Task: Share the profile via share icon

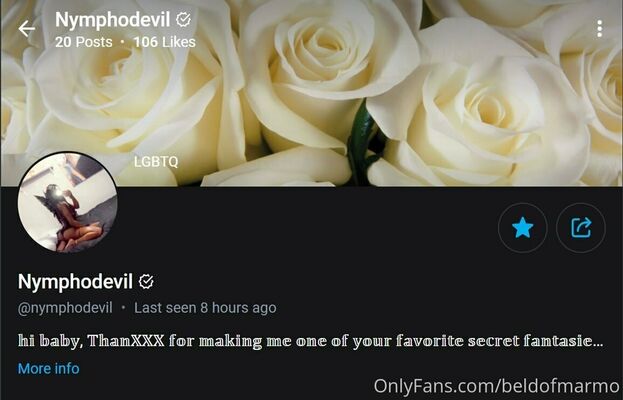Action: (581, 228)
